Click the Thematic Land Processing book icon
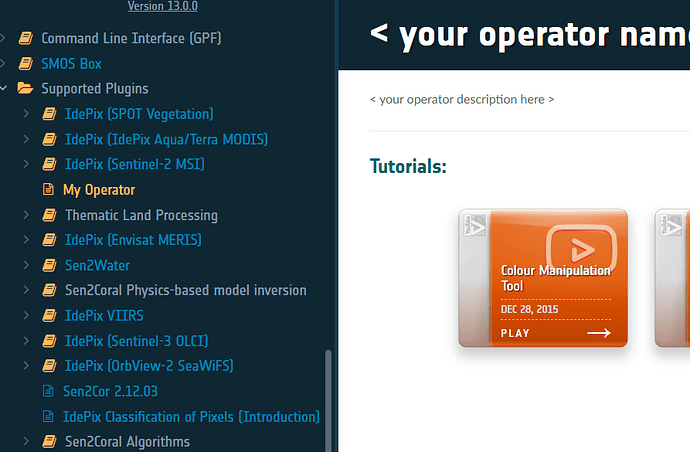The height and width of the screenshot is (452, 690). 49,215
